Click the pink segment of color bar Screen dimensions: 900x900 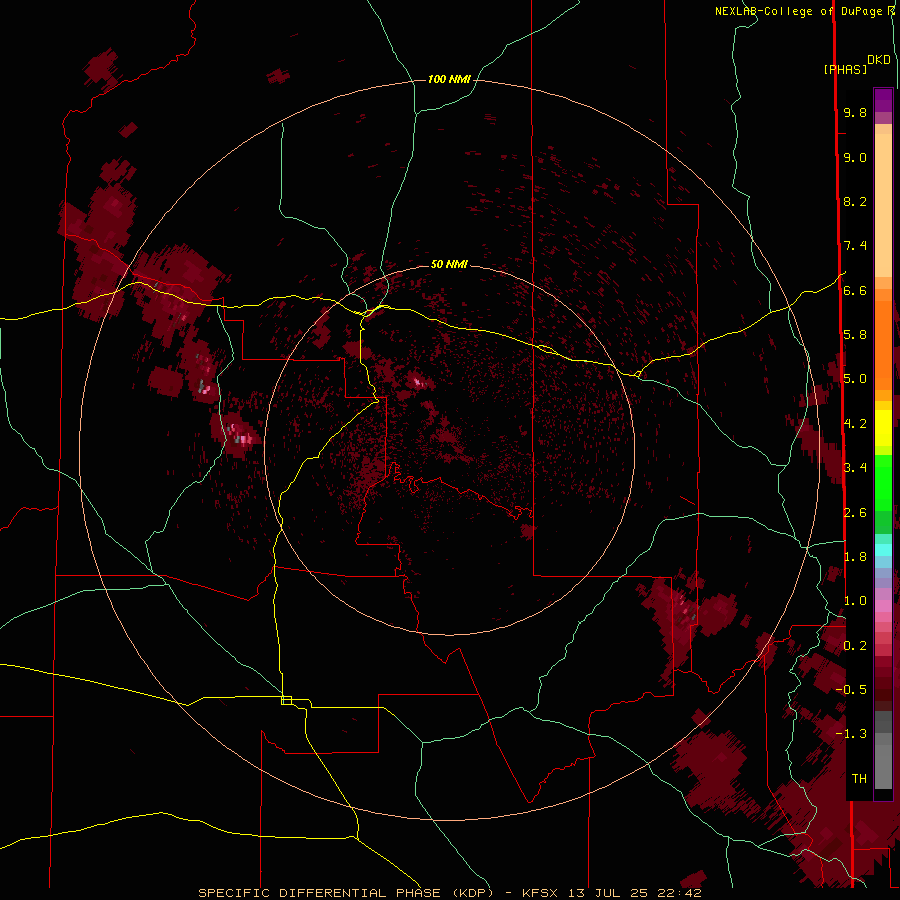(x=883, y=606)
